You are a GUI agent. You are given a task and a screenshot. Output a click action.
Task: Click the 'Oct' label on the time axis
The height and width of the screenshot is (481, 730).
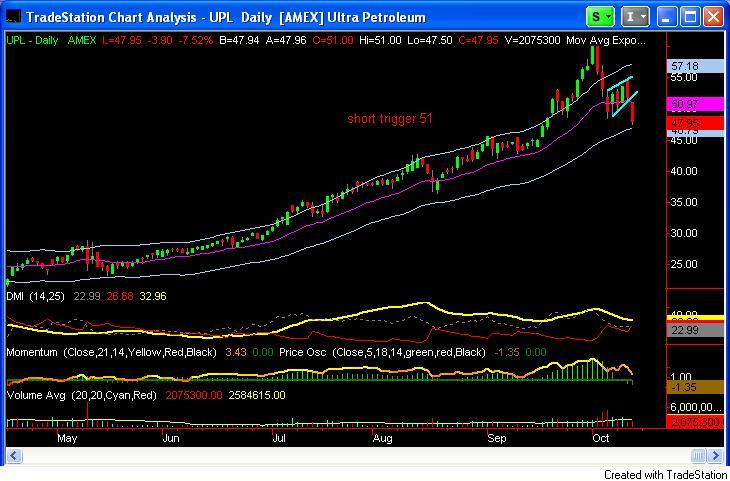[601, 439]
